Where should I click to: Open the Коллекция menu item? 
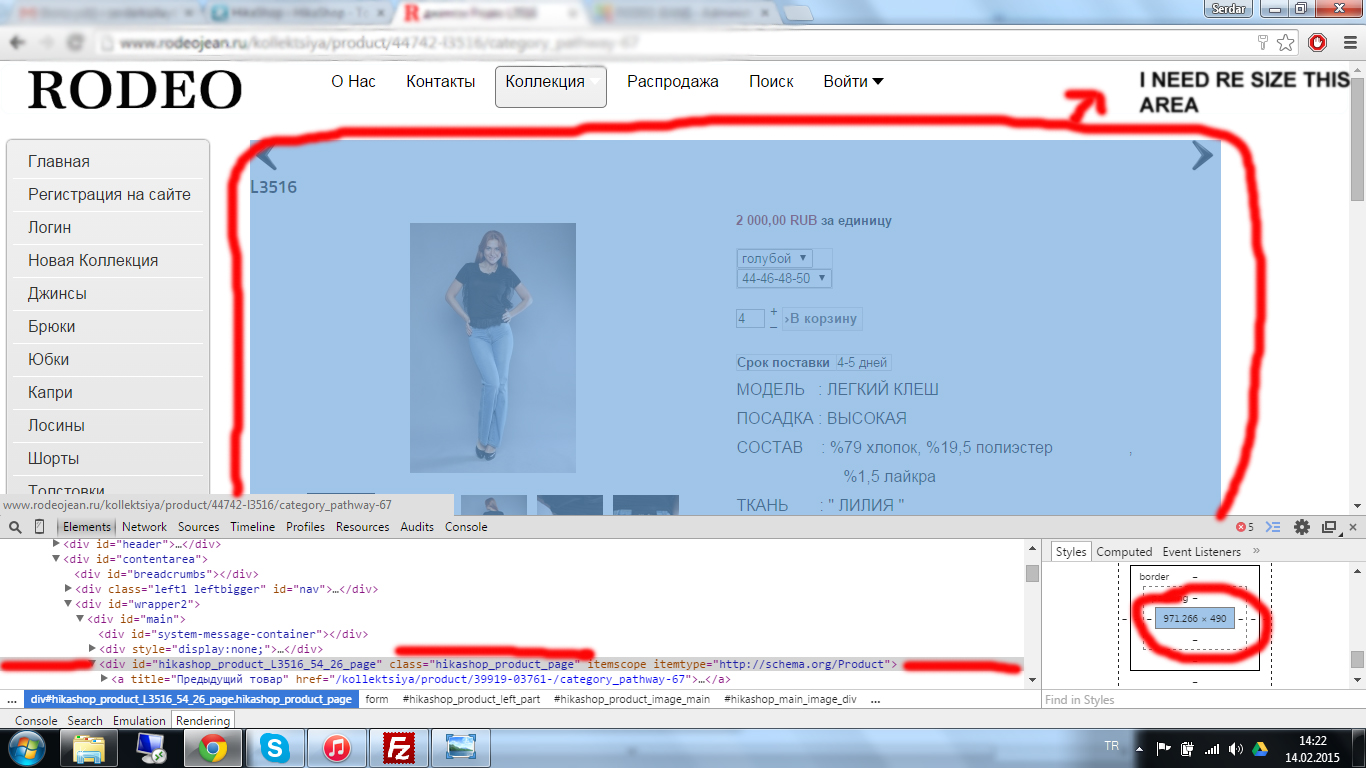pyautogui.click(x=551, y=86)
